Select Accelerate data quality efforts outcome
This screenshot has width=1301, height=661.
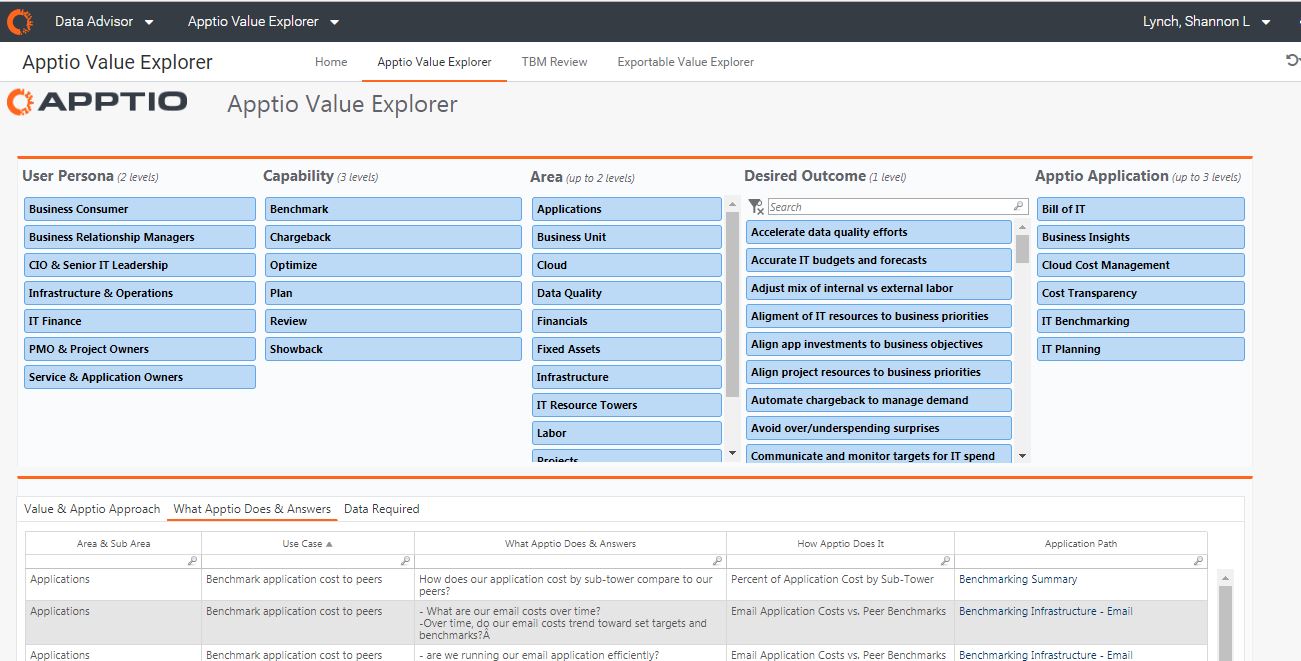tap(879, 232)
